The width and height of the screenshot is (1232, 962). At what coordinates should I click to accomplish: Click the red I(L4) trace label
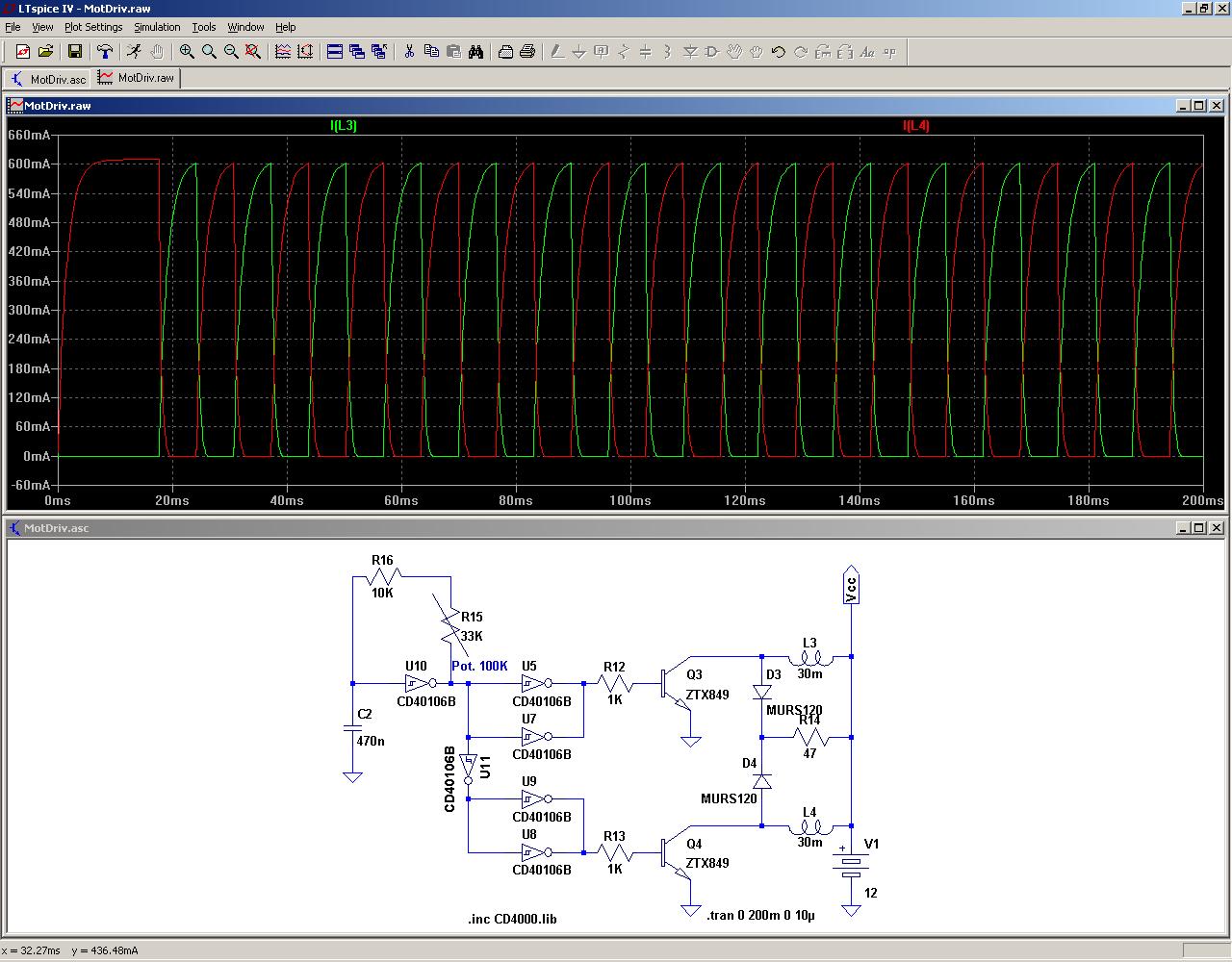pyautogui.click(x=915, y=126)
